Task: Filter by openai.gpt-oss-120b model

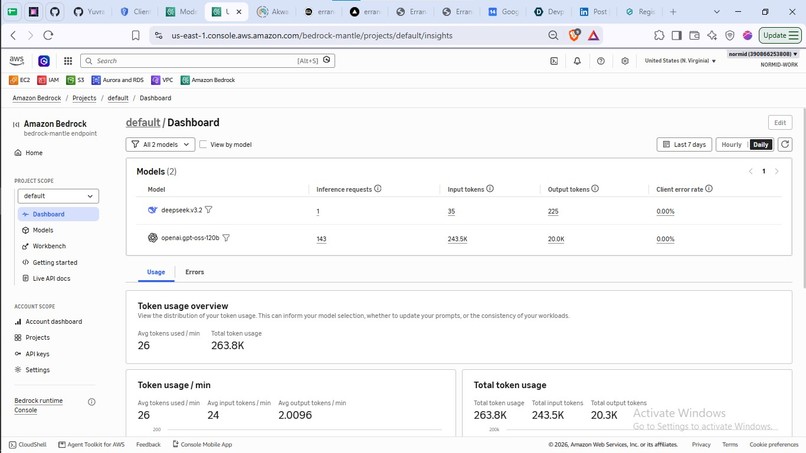Action: (226, 238)
